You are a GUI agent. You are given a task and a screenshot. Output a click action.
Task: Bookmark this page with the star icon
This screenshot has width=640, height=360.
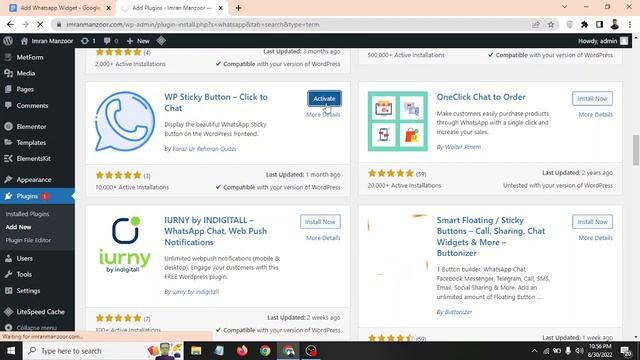tap(551, 24)
